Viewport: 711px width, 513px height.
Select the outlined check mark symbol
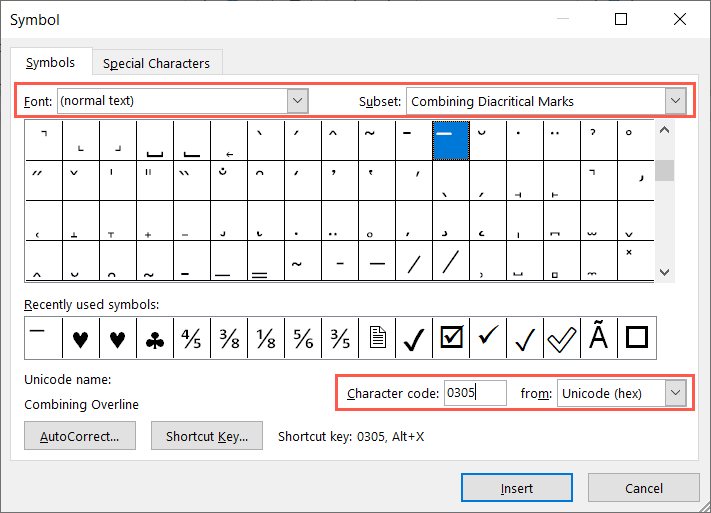tap(562, 339)
